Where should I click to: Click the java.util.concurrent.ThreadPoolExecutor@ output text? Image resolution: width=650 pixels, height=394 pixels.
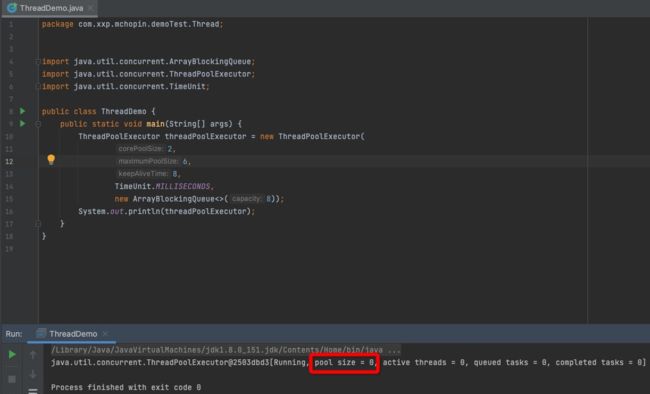141,362
